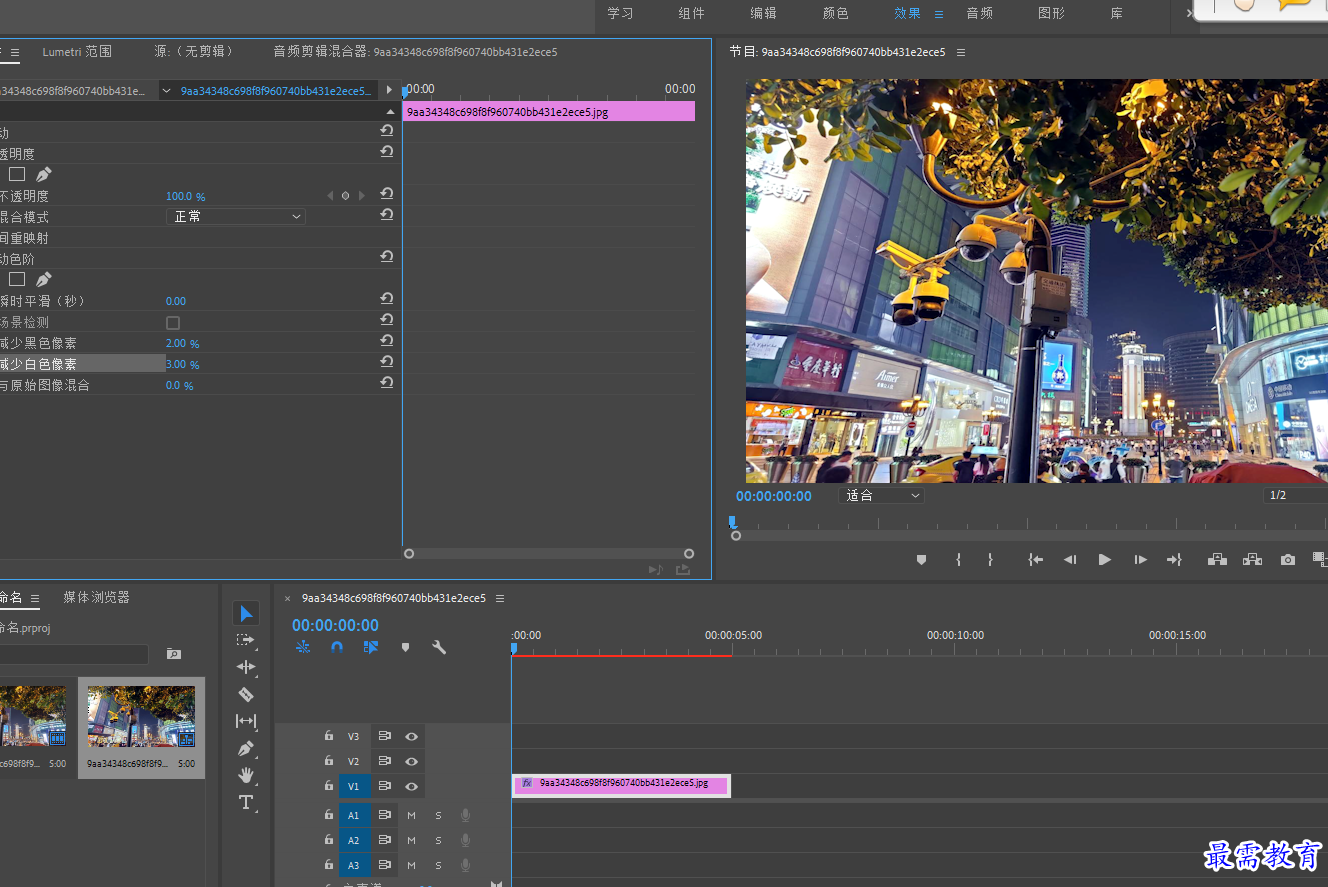Play the program monitor

(1105, 560)
